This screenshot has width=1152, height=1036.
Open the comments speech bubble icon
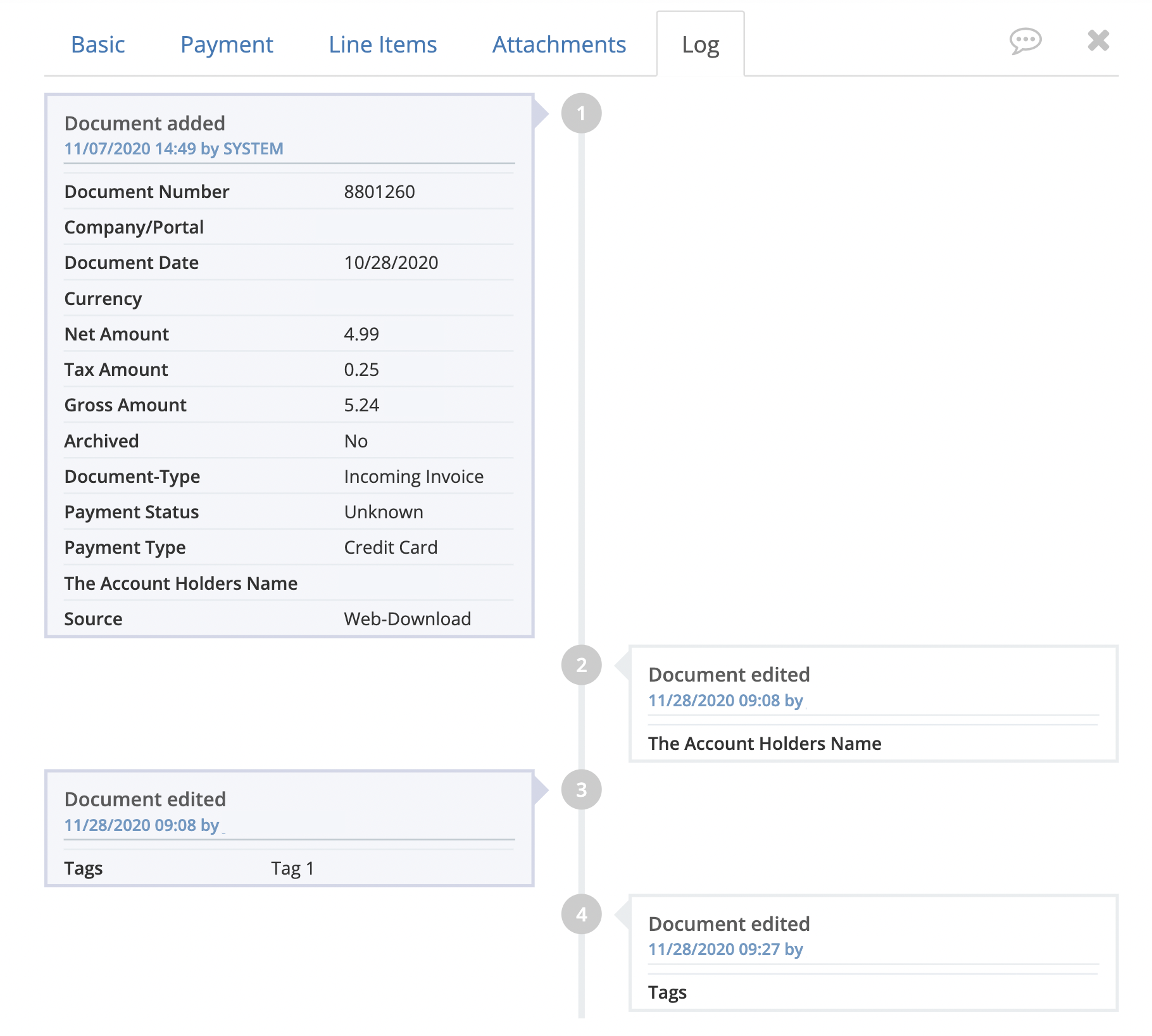point(1025,41)
